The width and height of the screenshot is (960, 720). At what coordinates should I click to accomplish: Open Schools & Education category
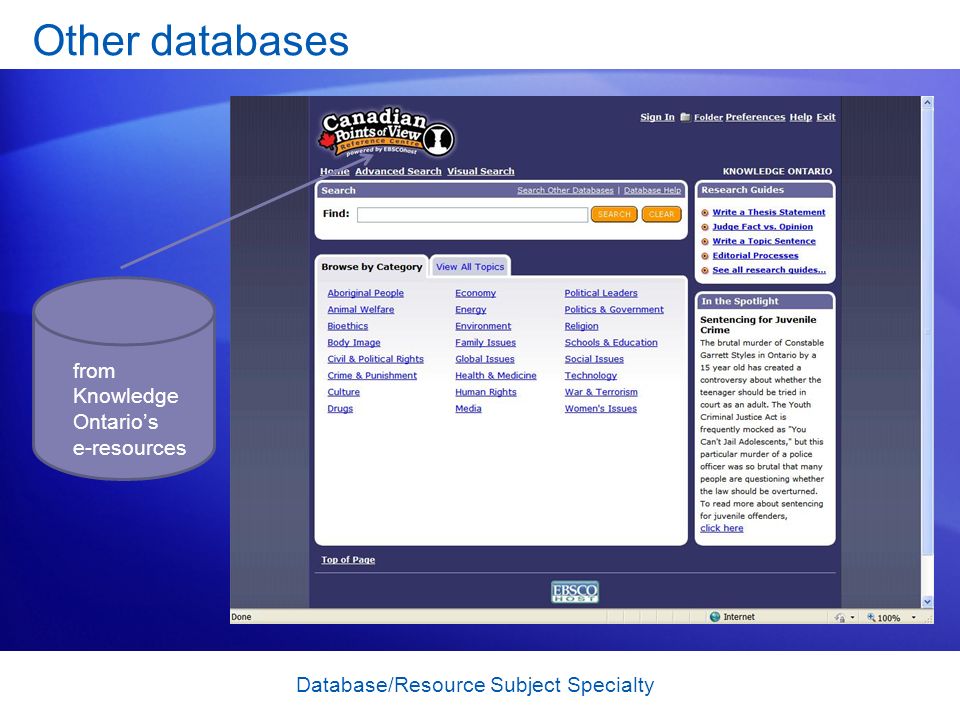[611, 343]
